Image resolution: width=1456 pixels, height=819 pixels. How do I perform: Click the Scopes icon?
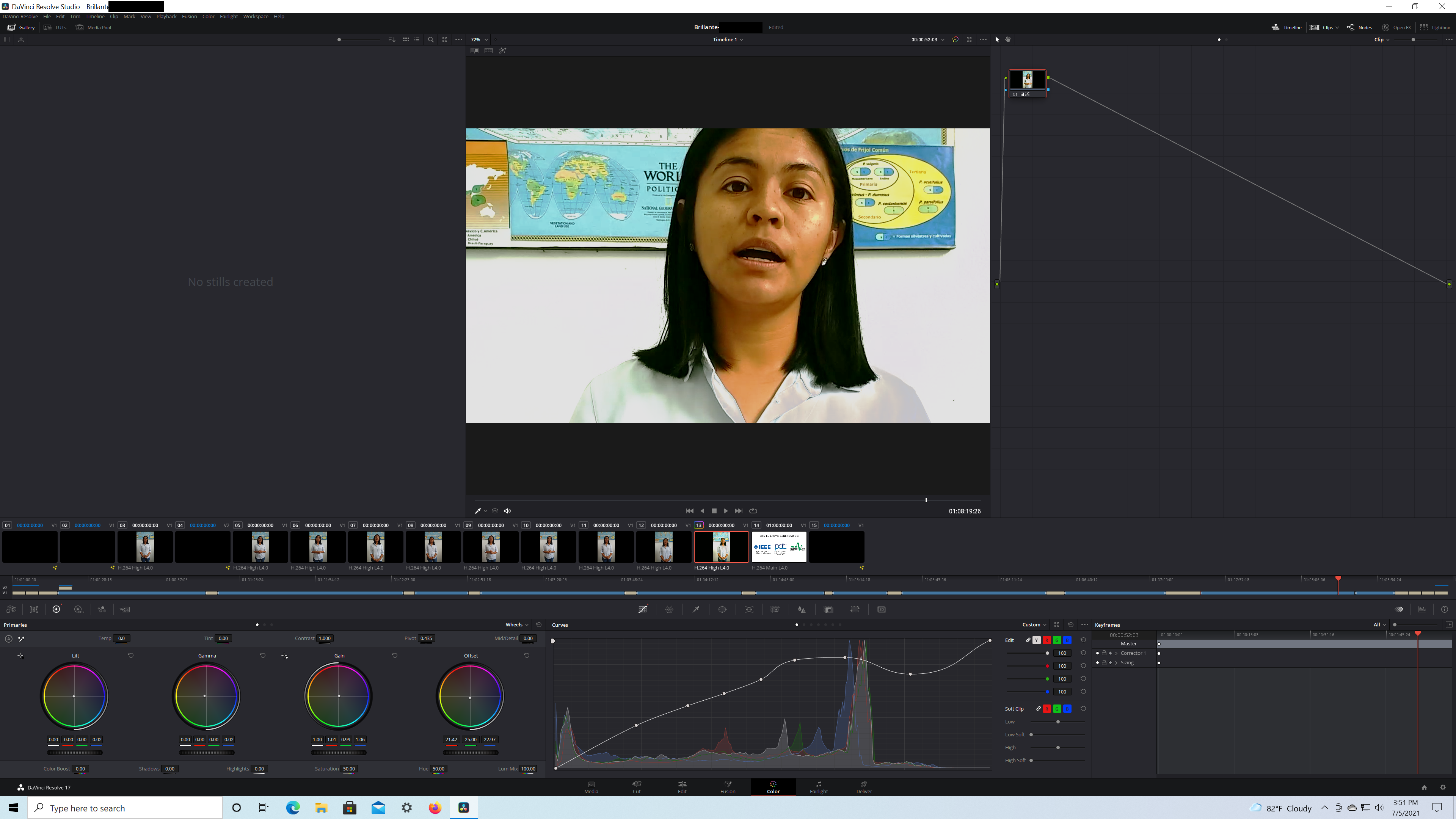point(1421,609)
